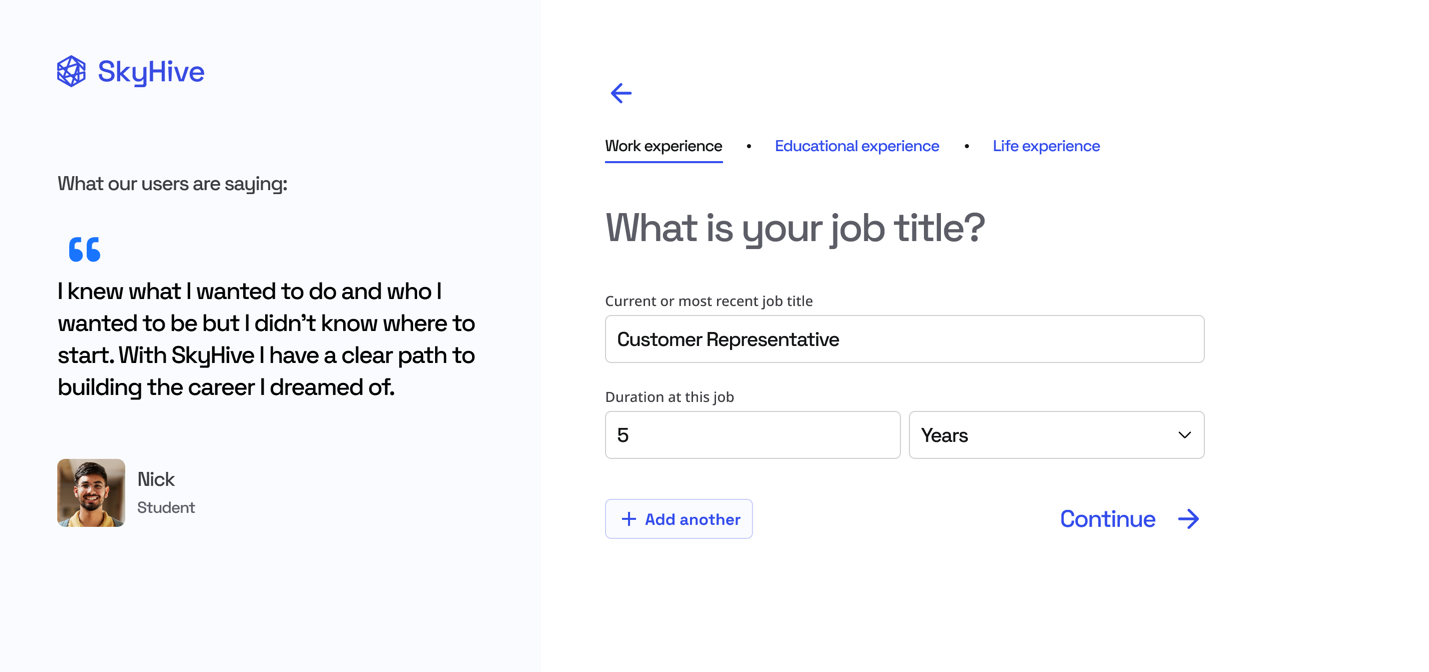This screenshot has height=672, width=1429.
Task: Open the Years duration unit dropdown
Action: pyautogui.click(x=1056, y=435)
